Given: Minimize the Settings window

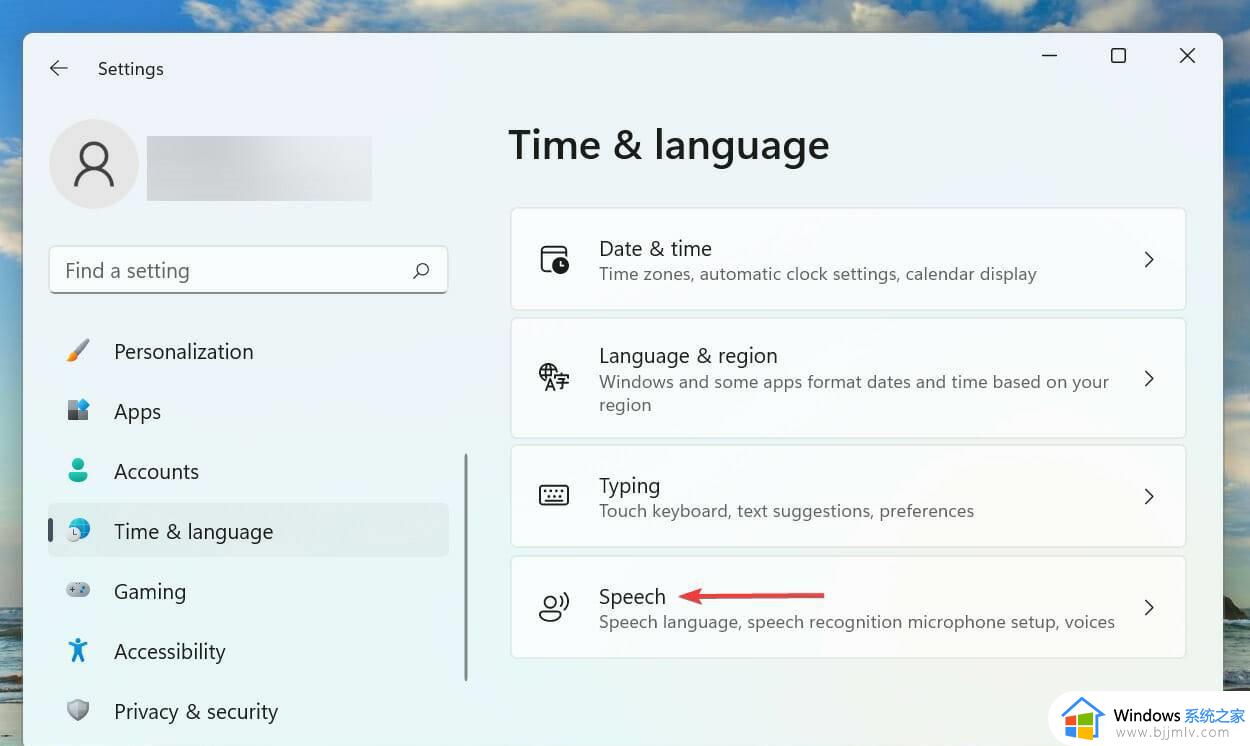Looking at the screenshot, I should (1049, 56).
